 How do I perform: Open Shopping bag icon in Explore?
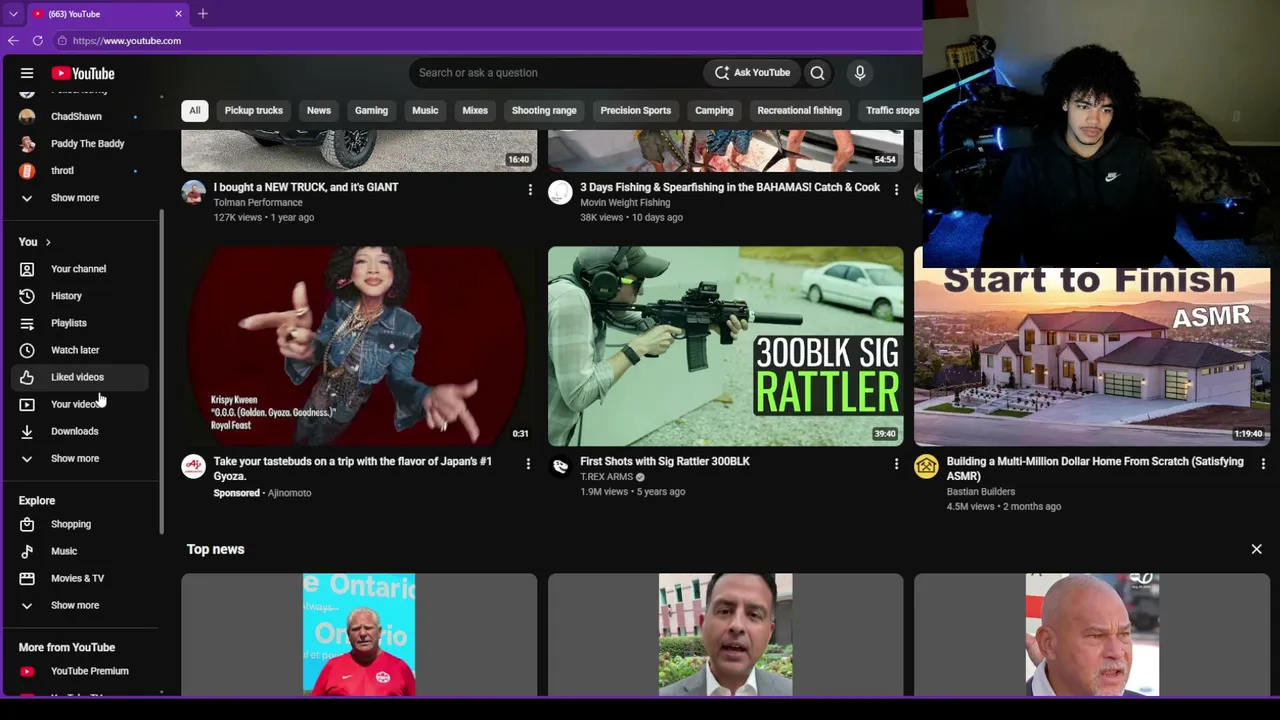click(x=27, y=524)
